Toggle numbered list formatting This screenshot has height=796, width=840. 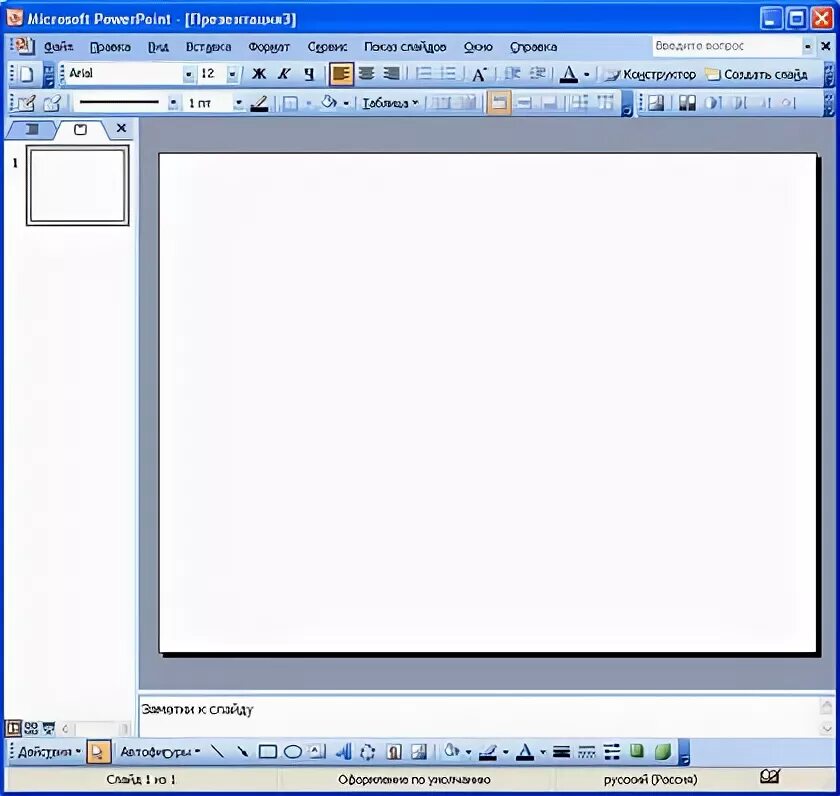click(424, 74)
